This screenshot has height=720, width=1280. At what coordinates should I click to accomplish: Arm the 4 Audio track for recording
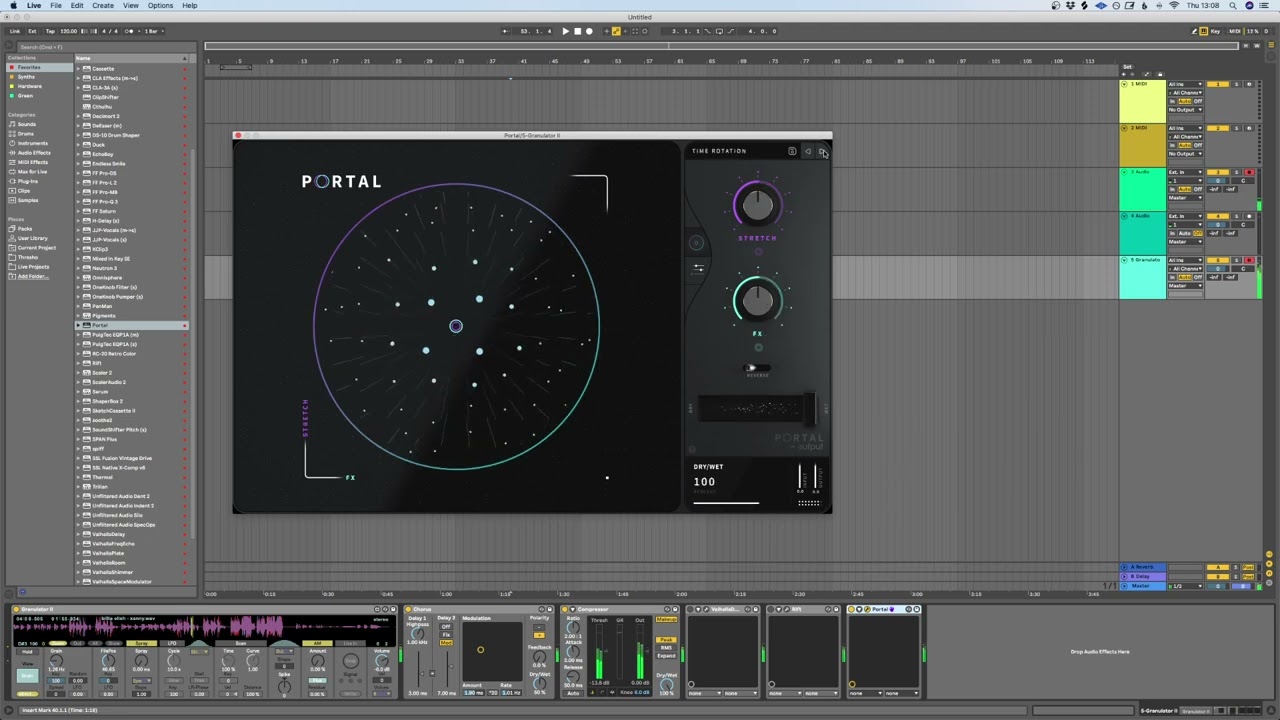pos(1249,216)
